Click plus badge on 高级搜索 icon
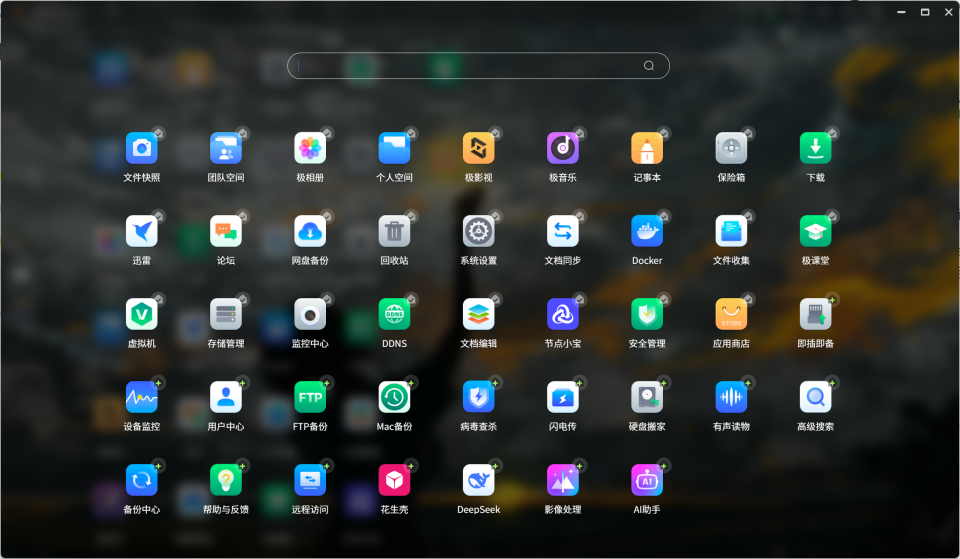The width and height of the screenshot is (960, 559). click(833, 383)
